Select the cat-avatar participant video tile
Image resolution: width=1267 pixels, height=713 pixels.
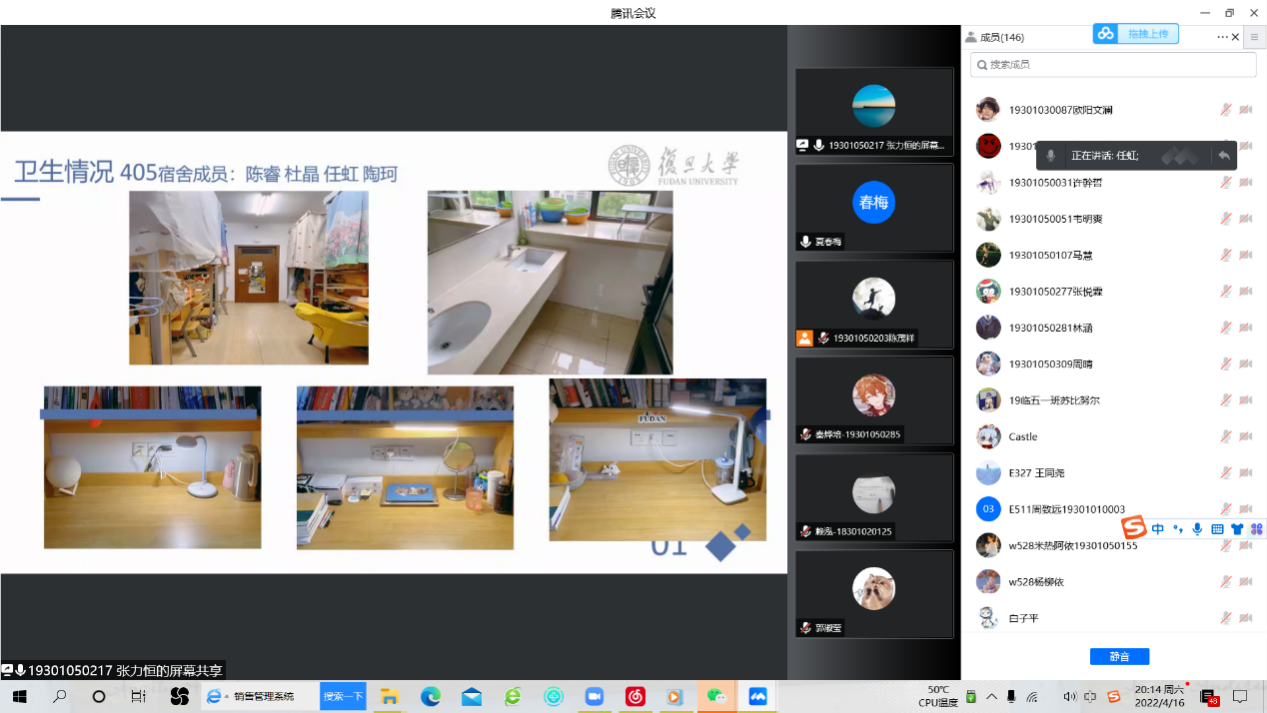pyautogui.click(x=874, y=593)
